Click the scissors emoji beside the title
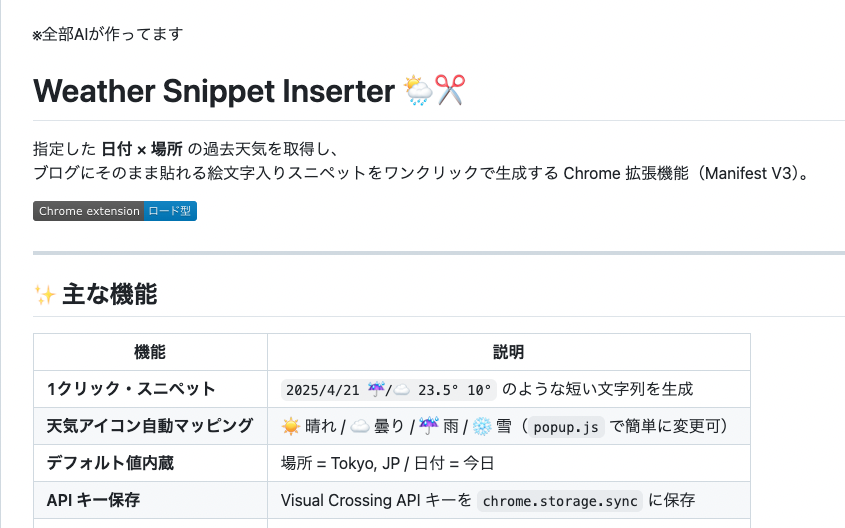 pos(450,90)
